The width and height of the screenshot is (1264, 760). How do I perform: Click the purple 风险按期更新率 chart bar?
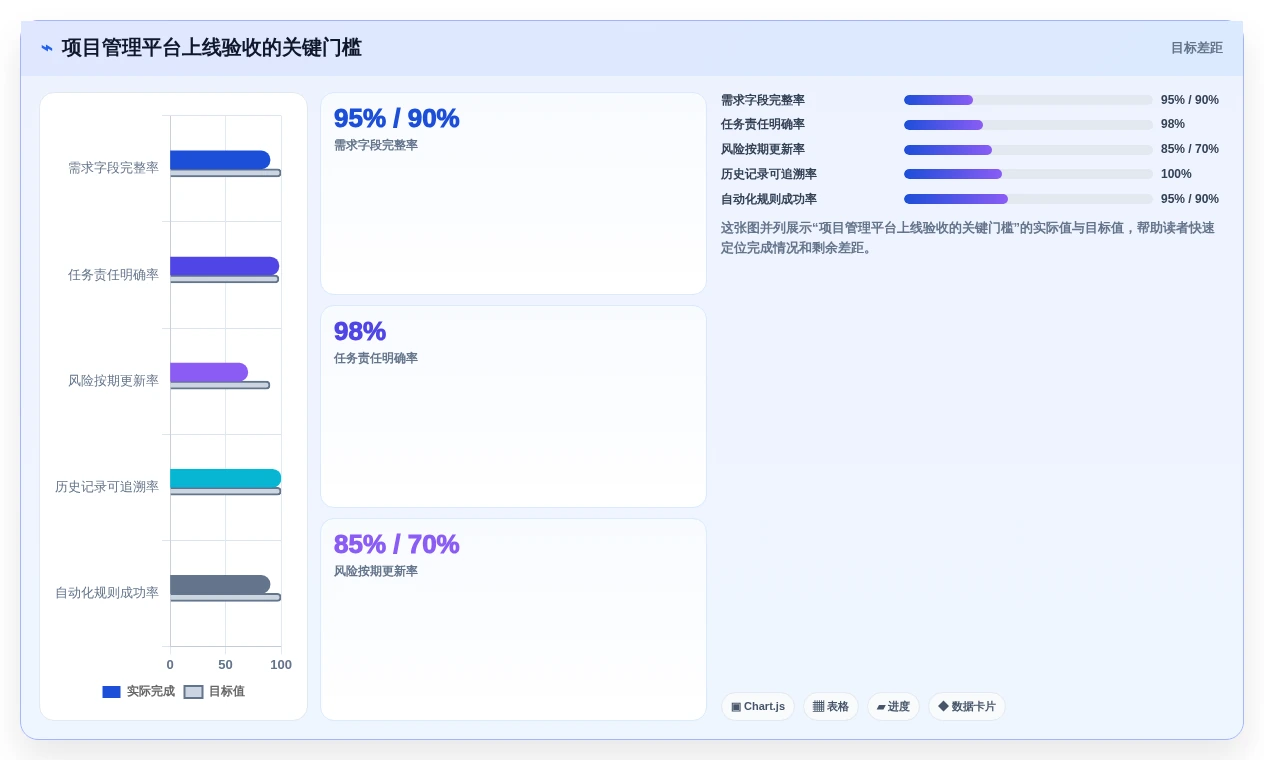click(x=209, y=372)
